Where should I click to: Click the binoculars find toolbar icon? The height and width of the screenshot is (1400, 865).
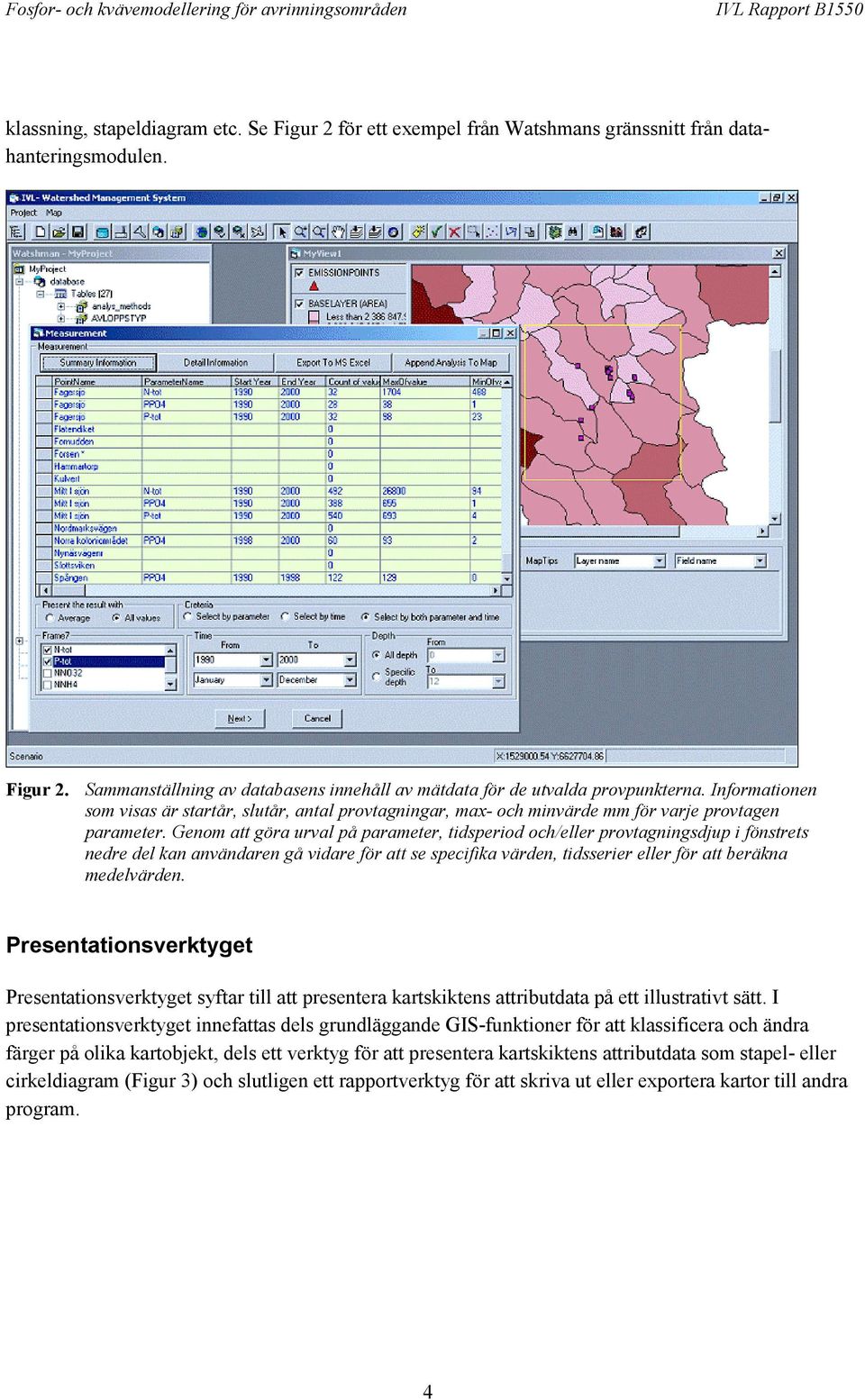[x=572, y=232]
